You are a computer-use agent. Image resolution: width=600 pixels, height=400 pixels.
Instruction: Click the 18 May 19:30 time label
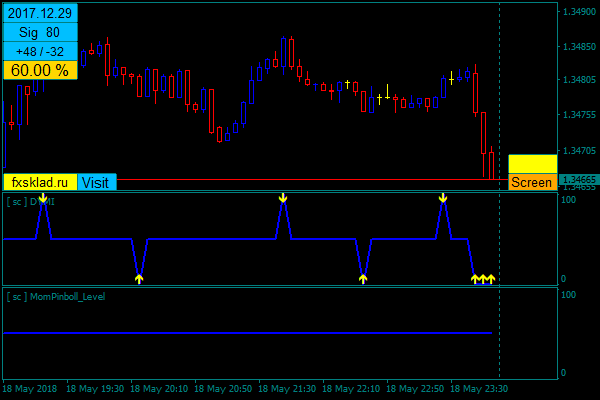point(95,389)
